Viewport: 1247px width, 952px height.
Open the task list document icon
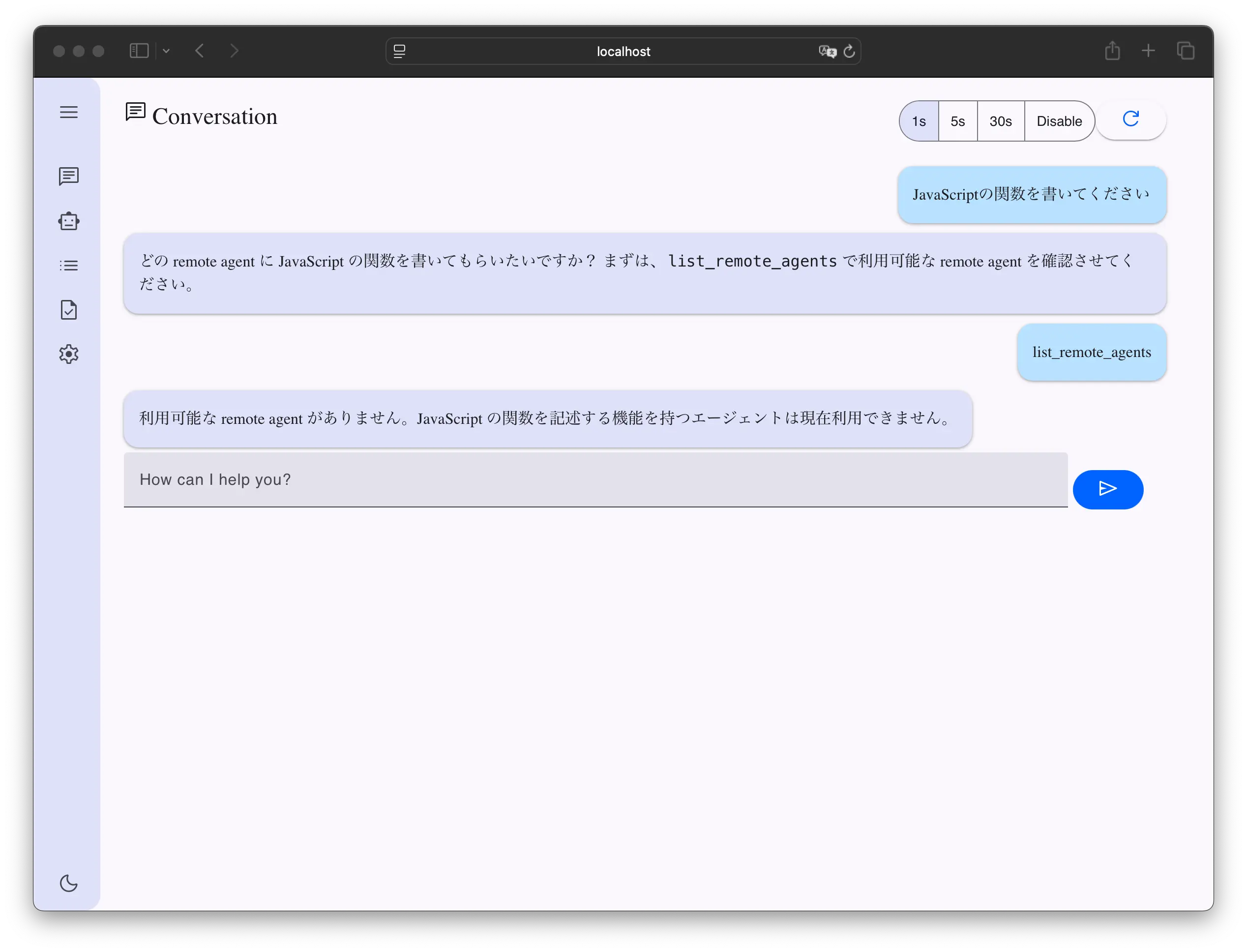(68, 310)
